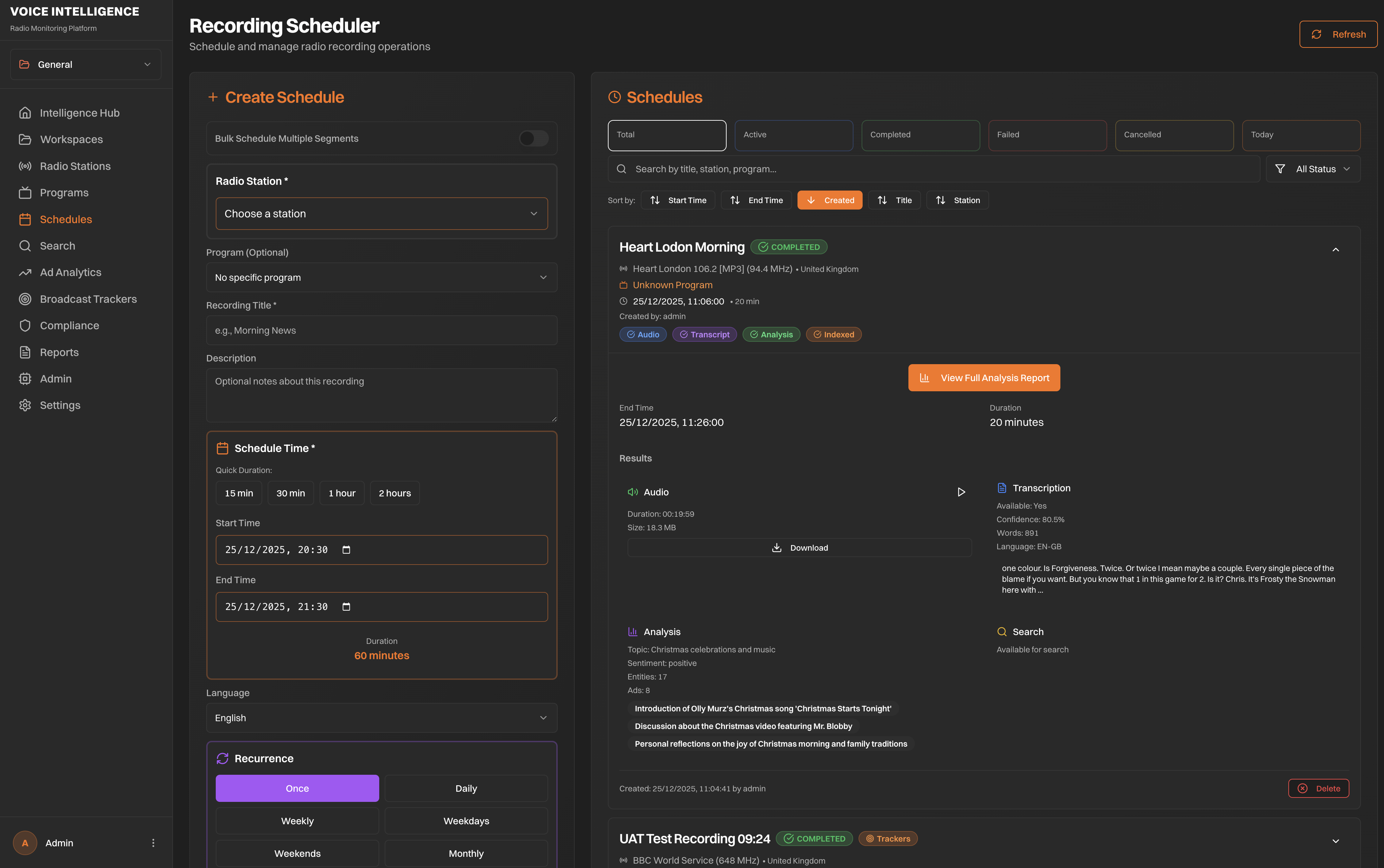Open the All Status filter dropdown
The width and height of the screenshot is (1384, 868).
[1313, 169]
